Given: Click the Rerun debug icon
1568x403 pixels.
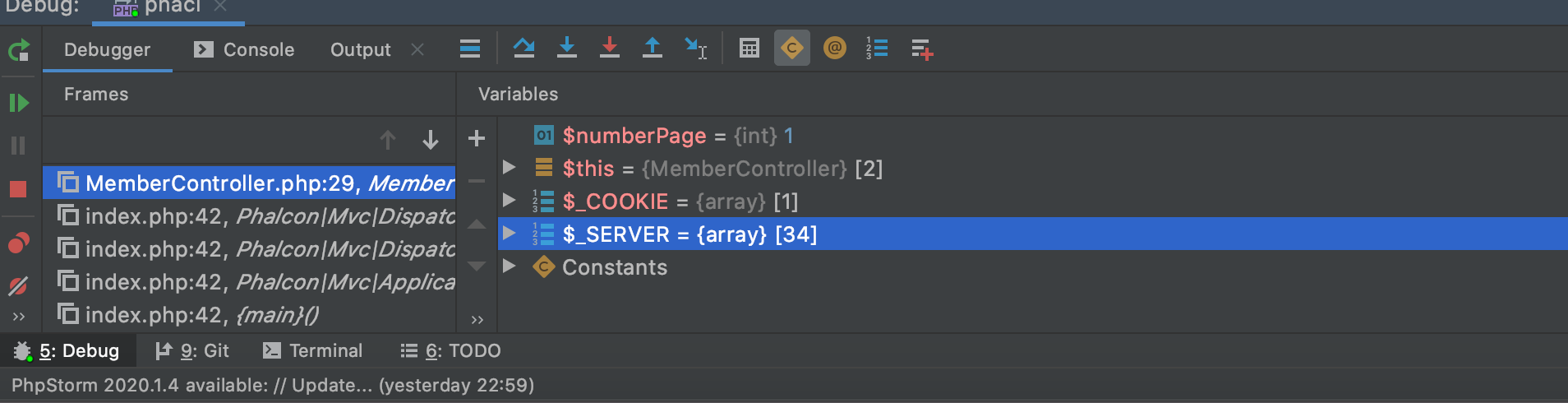Looking at the screenshot, I should [x=19, y=50].
